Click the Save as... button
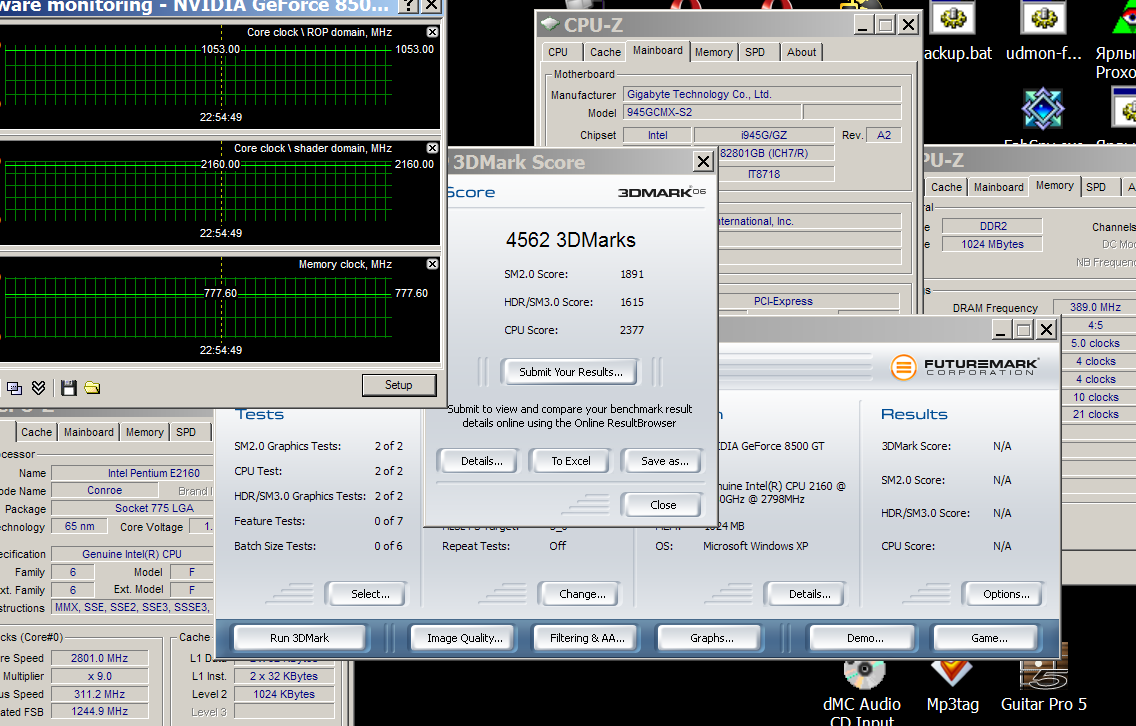This screenshot has width=1136, height=726. pos(663,461)
